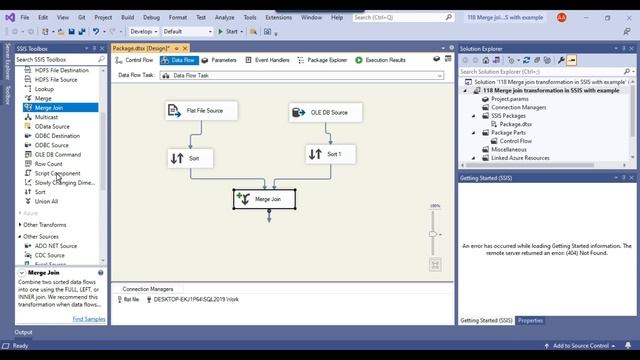
Task: Select OLE DB Command toolbox item
Action: pos(58,155)
